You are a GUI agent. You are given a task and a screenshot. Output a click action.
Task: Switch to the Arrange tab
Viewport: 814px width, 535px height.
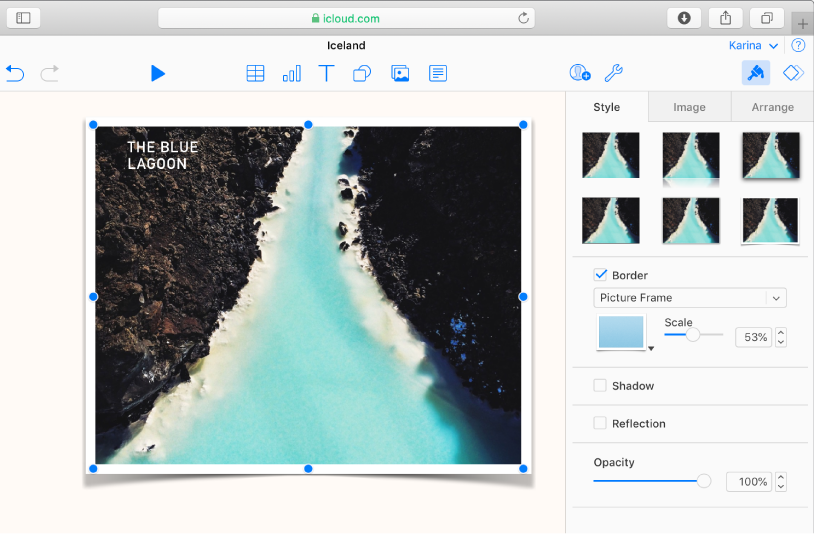(772, 107)
